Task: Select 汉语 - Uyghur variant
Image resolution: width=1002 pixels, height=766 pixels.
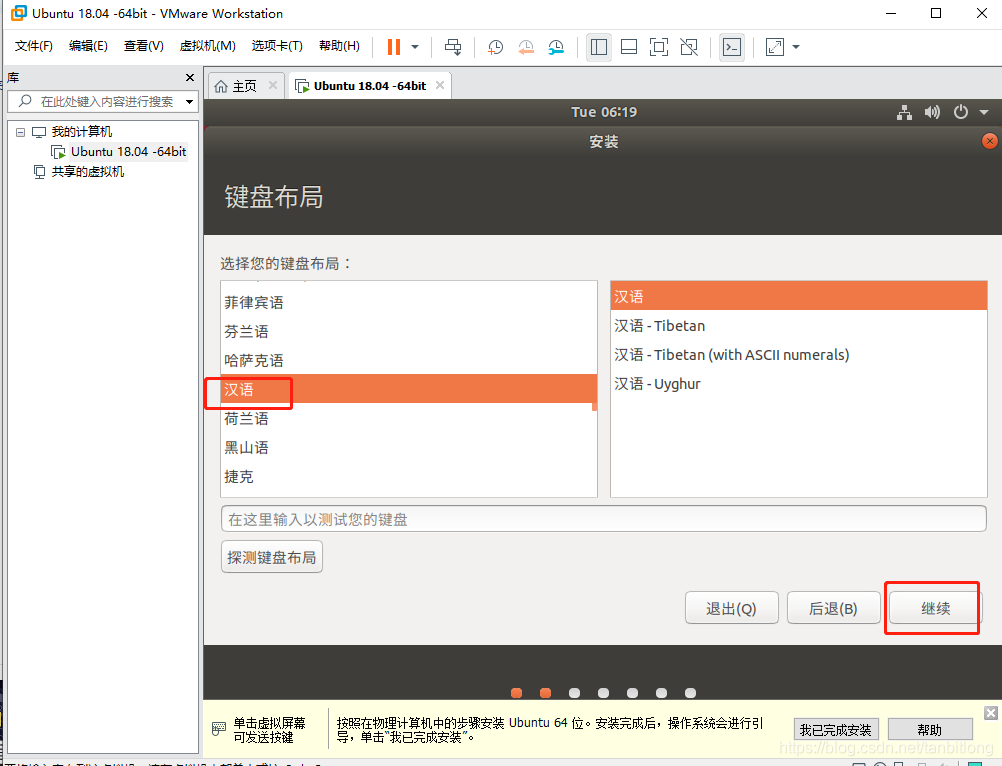Action: [x=799, y=383]
